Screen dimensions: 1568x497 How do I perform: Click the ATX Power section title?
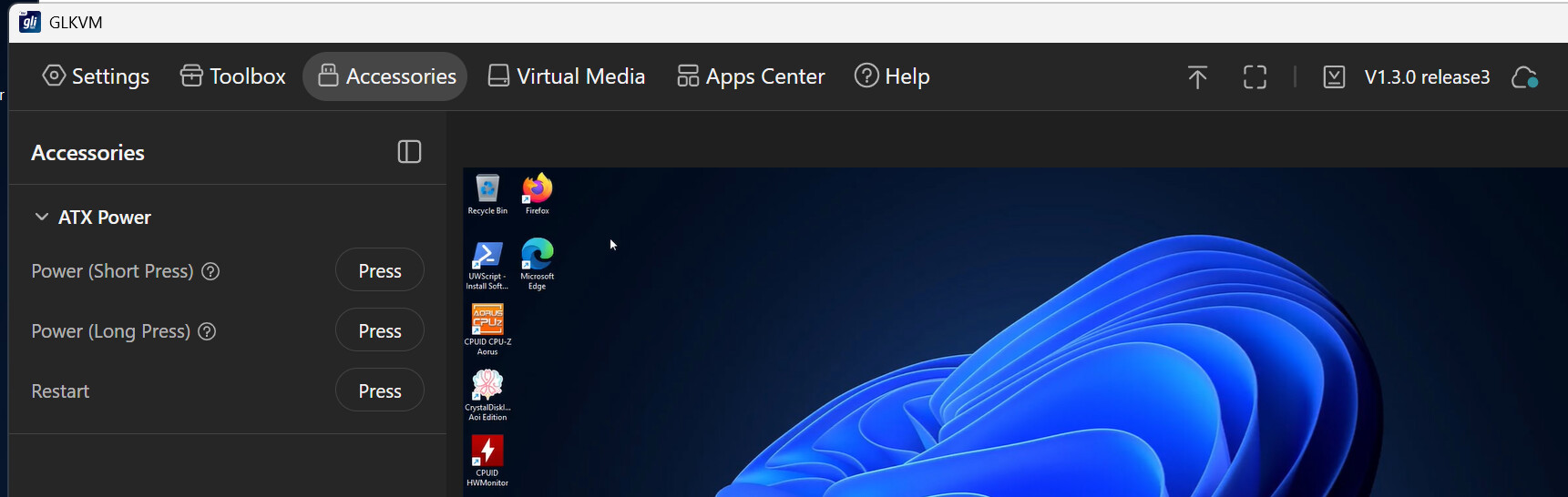(105, 218)
